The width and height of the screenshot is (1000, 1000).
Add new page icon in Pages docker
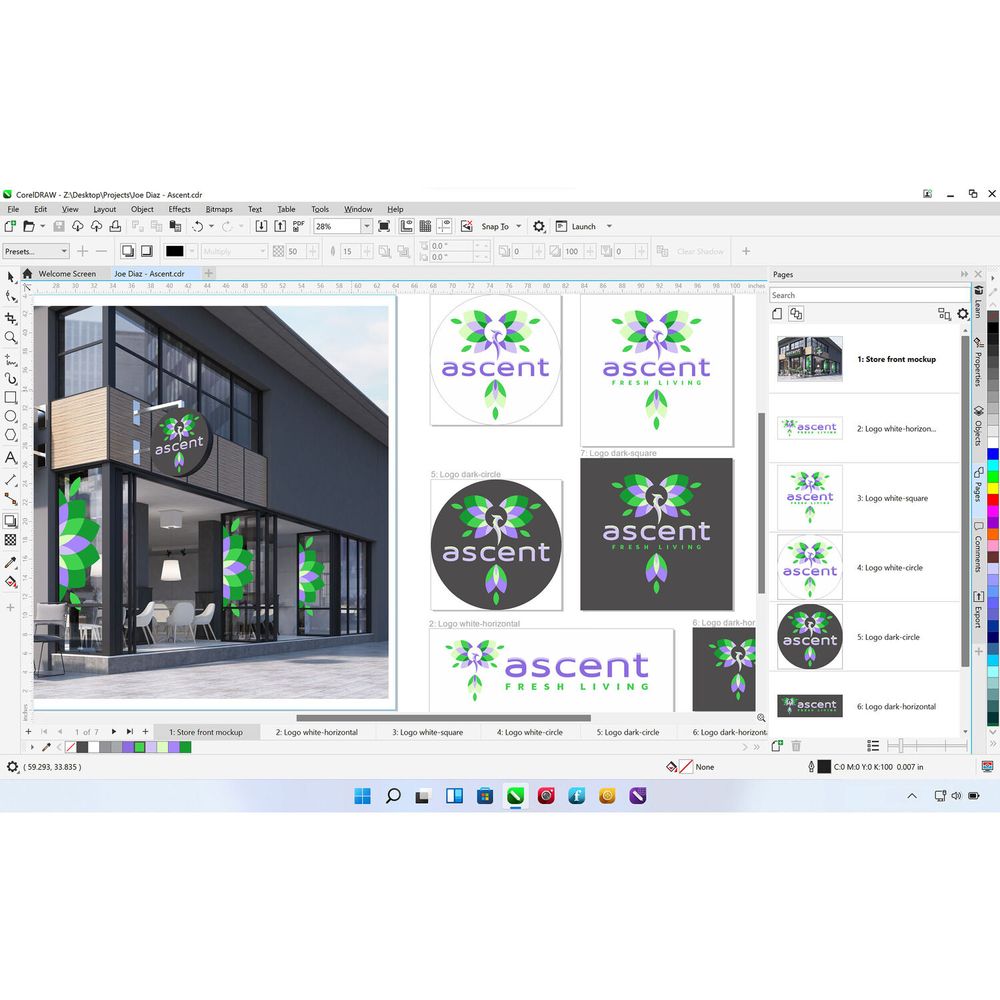pos(776,746)
